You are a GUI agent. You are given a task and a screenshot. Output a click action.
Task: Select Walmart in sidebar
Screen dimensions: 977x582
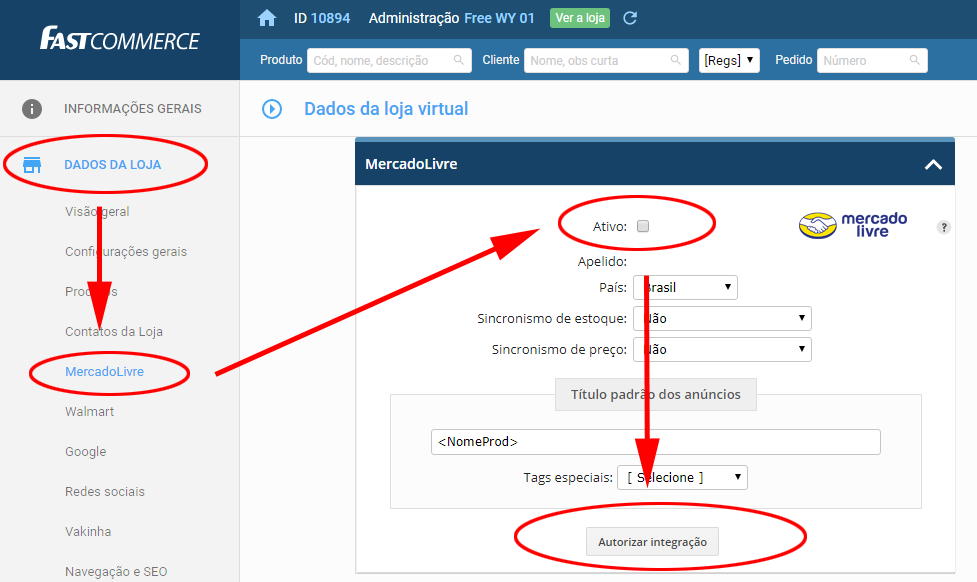pyautogui.click(x=90, y=411)
